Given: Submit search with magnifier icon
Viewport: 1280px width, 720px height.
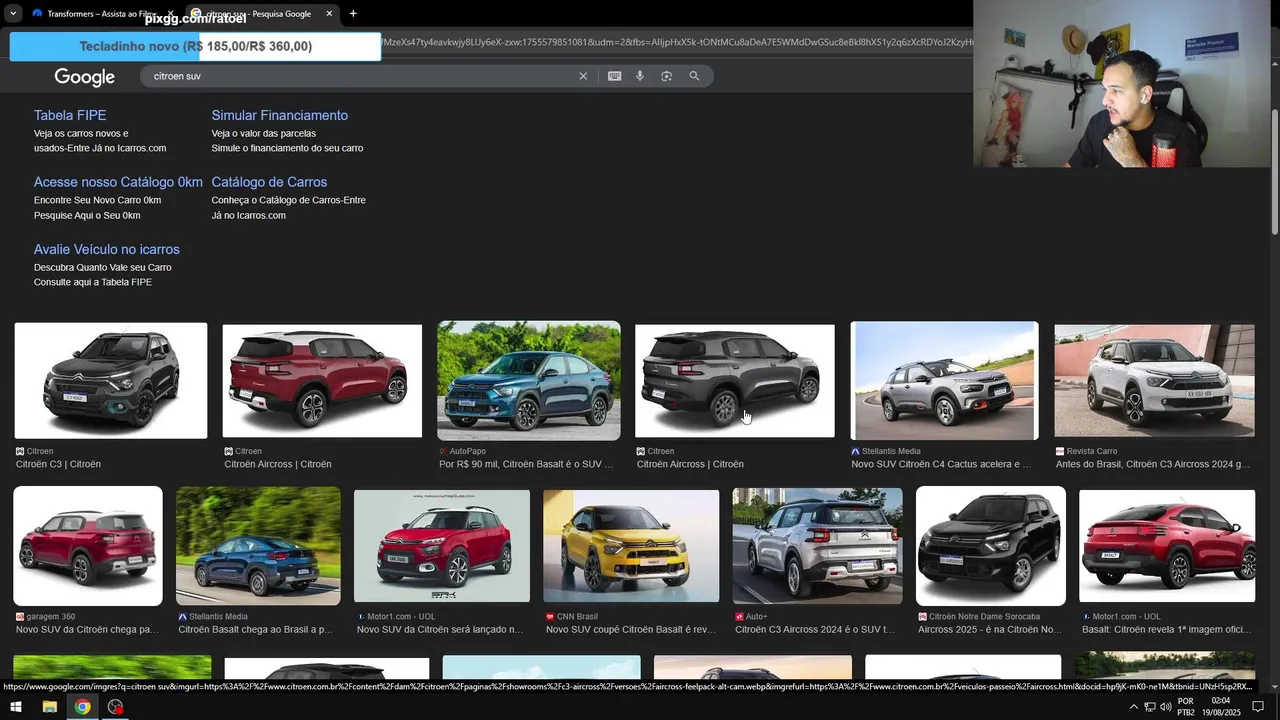Looking at the screenshot, I should [694, 76].
